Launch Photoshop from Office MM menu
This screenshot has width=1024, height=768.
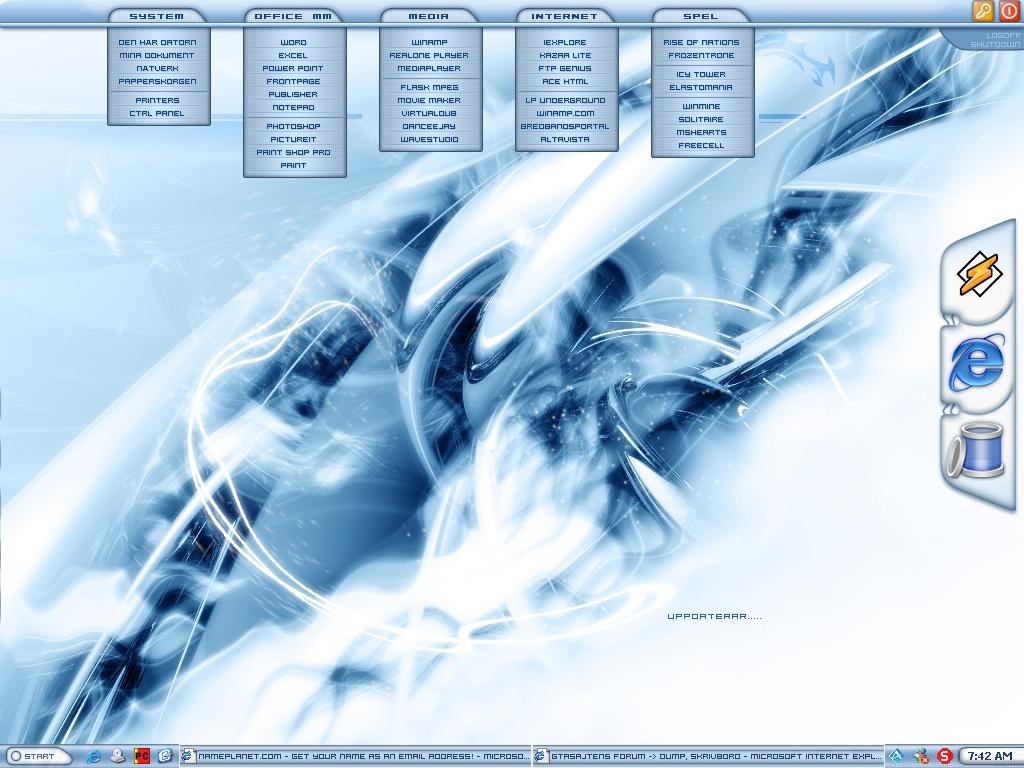[293, 126]
